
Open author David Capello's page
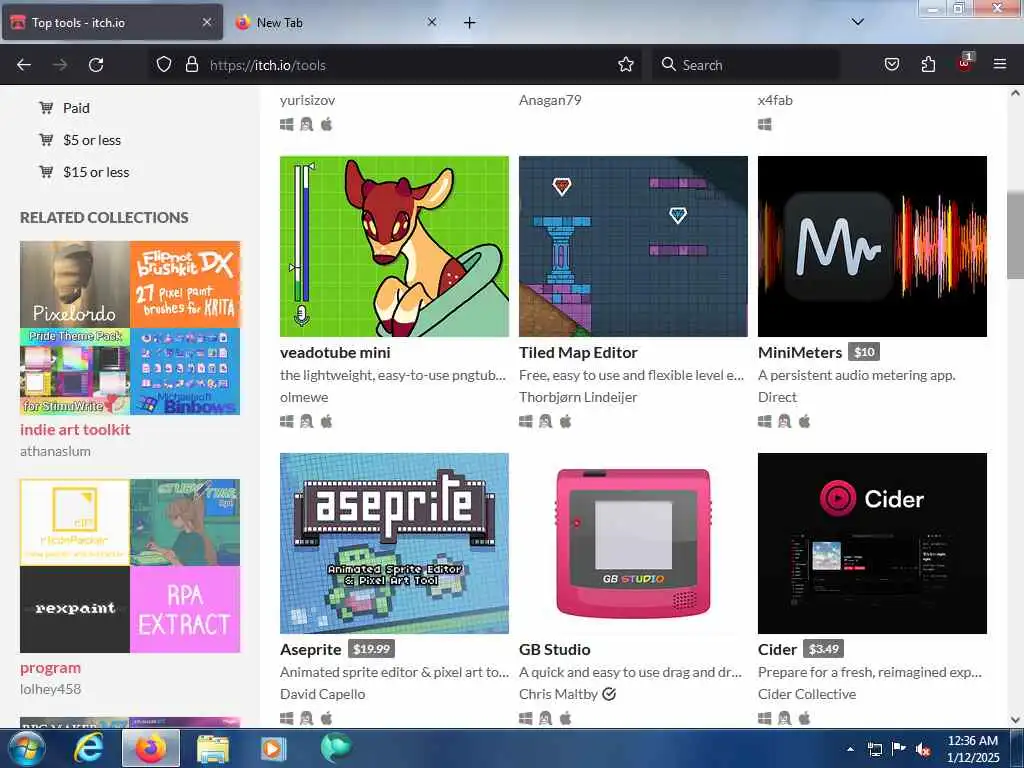(x=323, y=694)
